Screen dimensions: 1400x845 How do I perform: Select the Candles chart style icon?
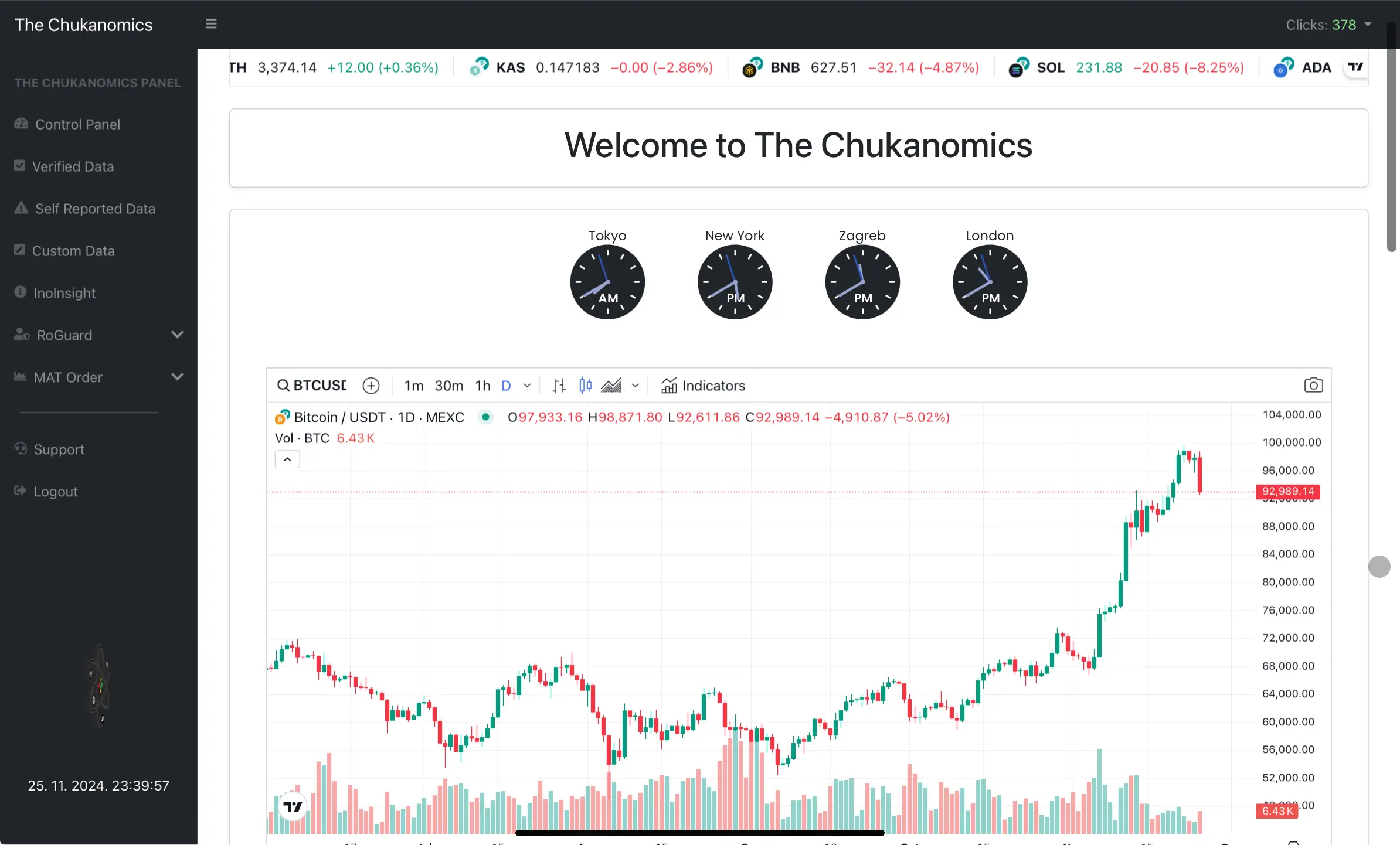[x=585, y=385]
